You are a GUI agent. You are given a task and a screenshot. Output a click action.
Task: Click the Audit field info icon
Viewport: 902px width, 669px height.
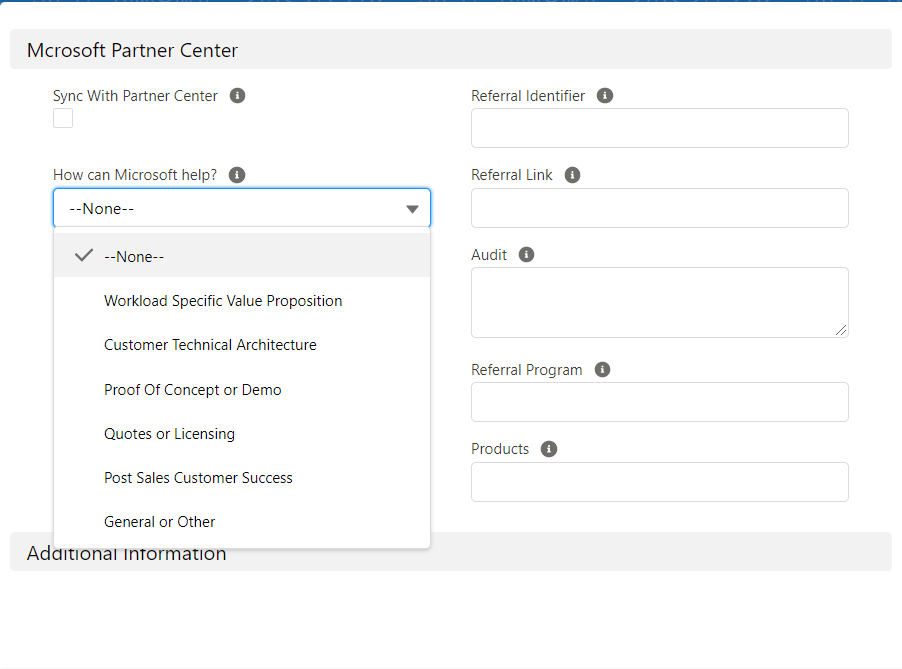527,255
